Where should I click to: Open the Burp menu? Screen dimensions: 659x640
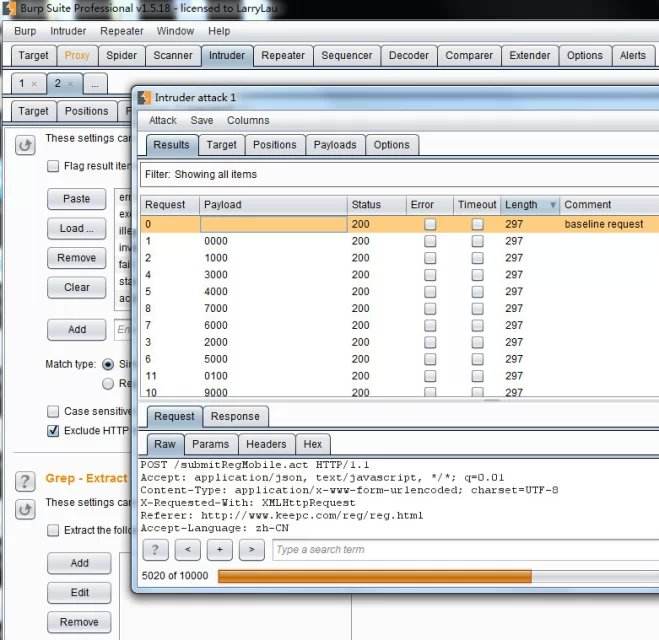[25, 31]
